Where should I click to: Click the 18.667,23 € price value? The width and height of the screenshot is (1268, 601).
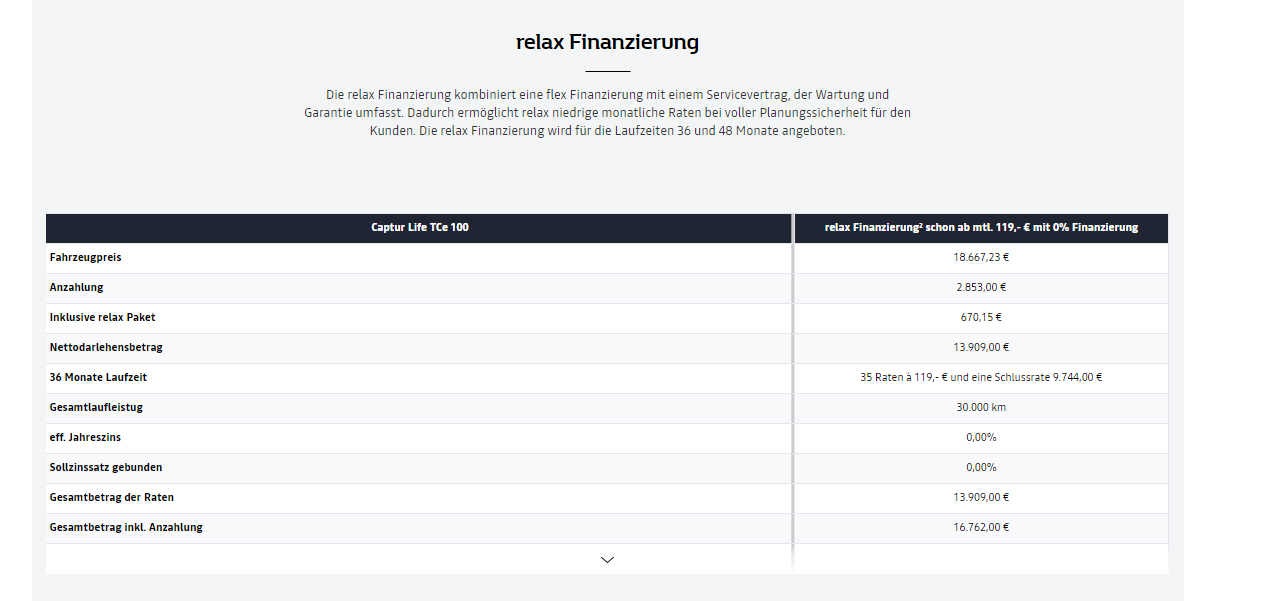click(981, 258)
